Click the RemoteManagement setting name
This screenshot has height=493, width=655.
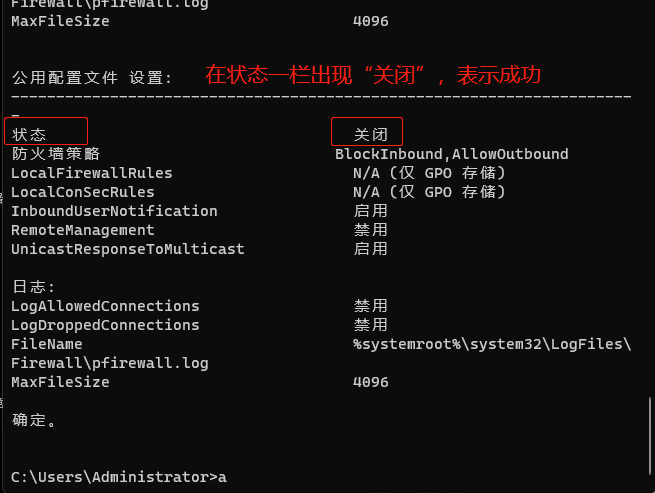[83, 230]
